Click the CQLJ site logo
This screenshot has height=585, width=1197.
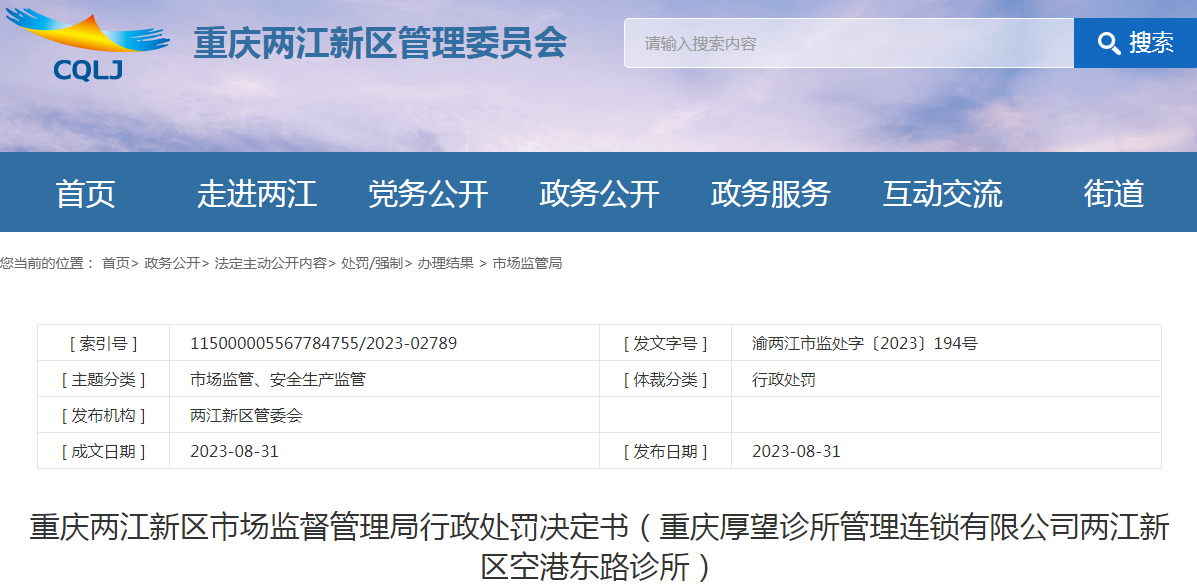point(88,44)
